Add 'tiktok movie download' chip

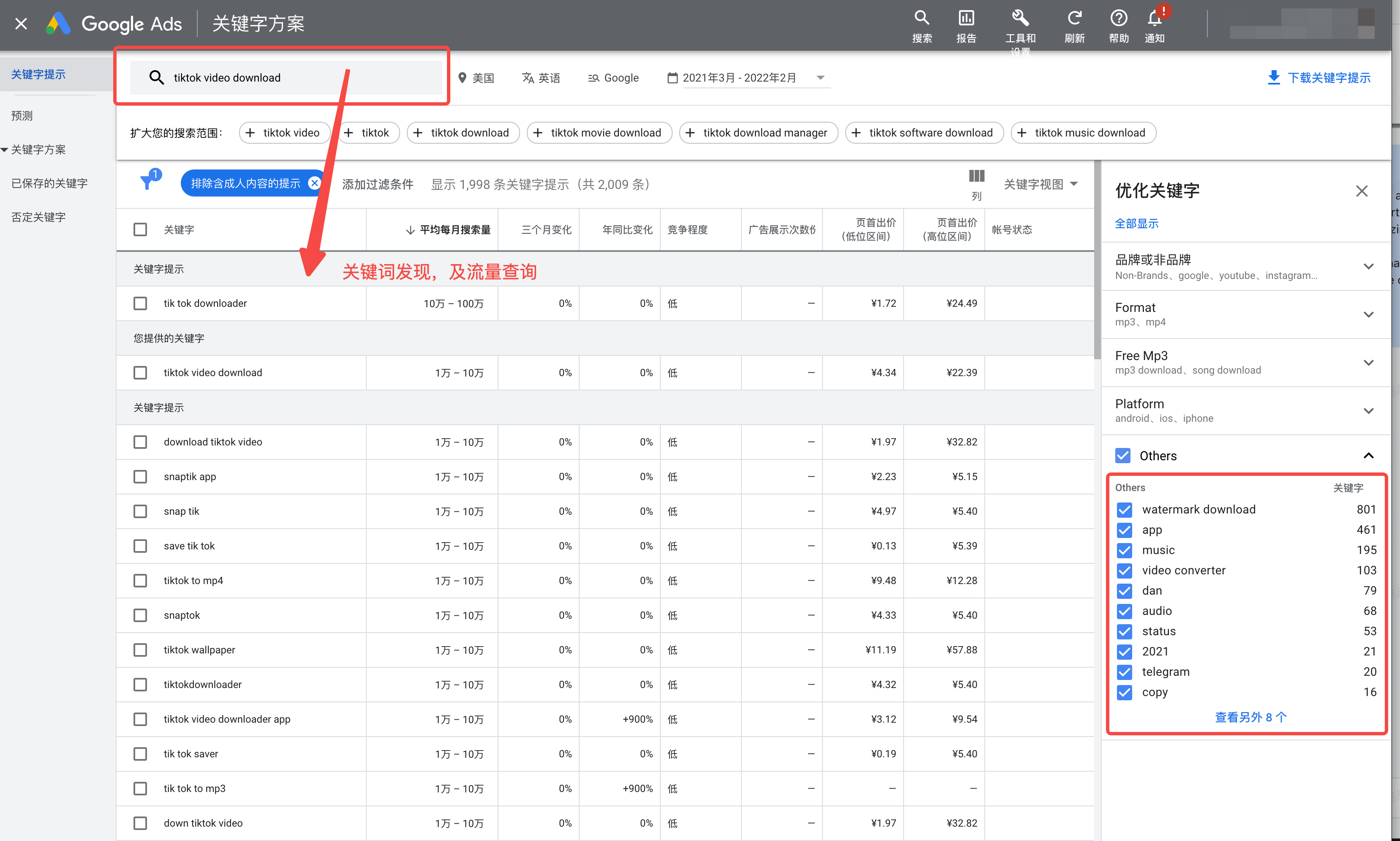[599, 133]
